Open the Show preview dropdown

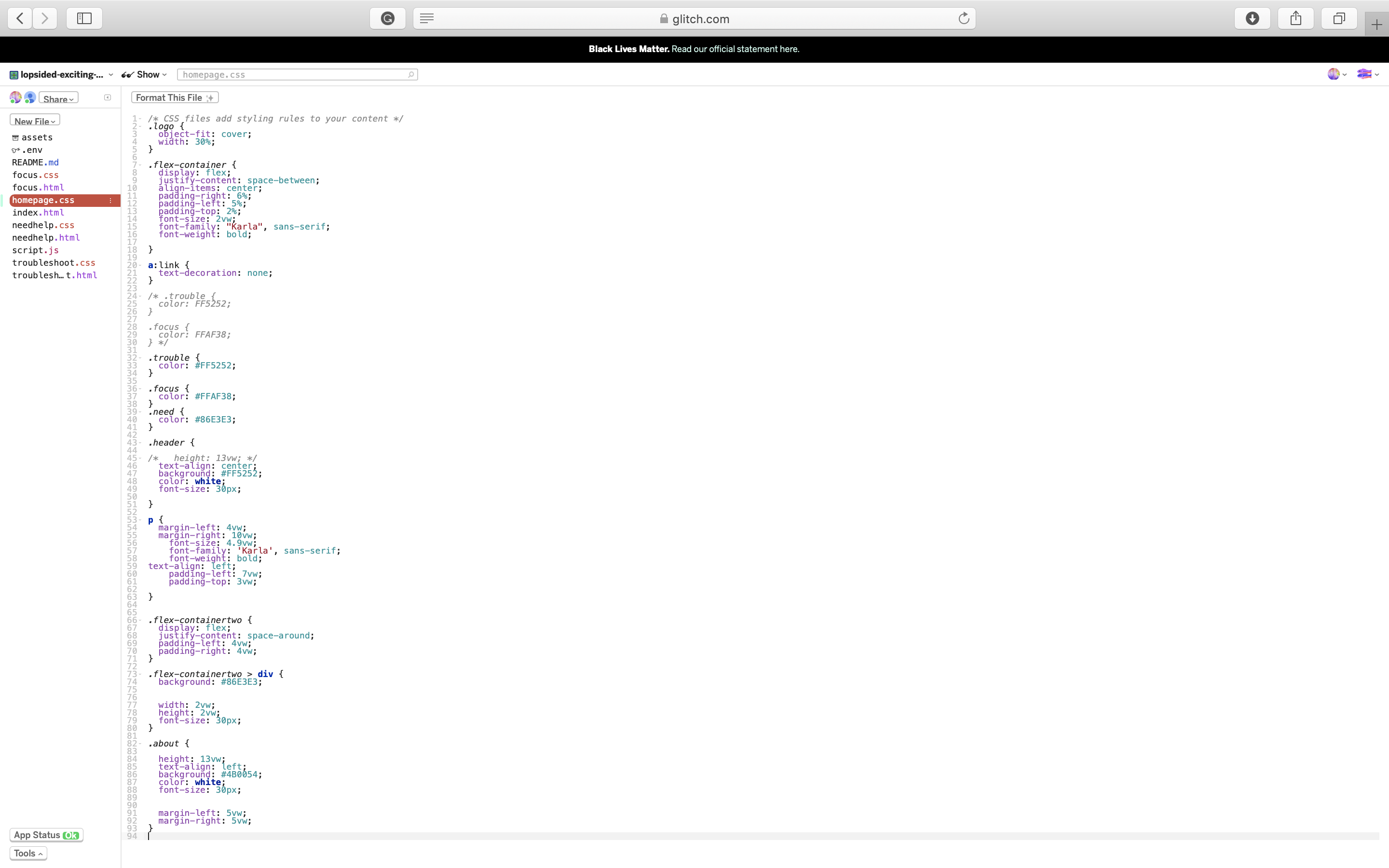tap(145, 75)
